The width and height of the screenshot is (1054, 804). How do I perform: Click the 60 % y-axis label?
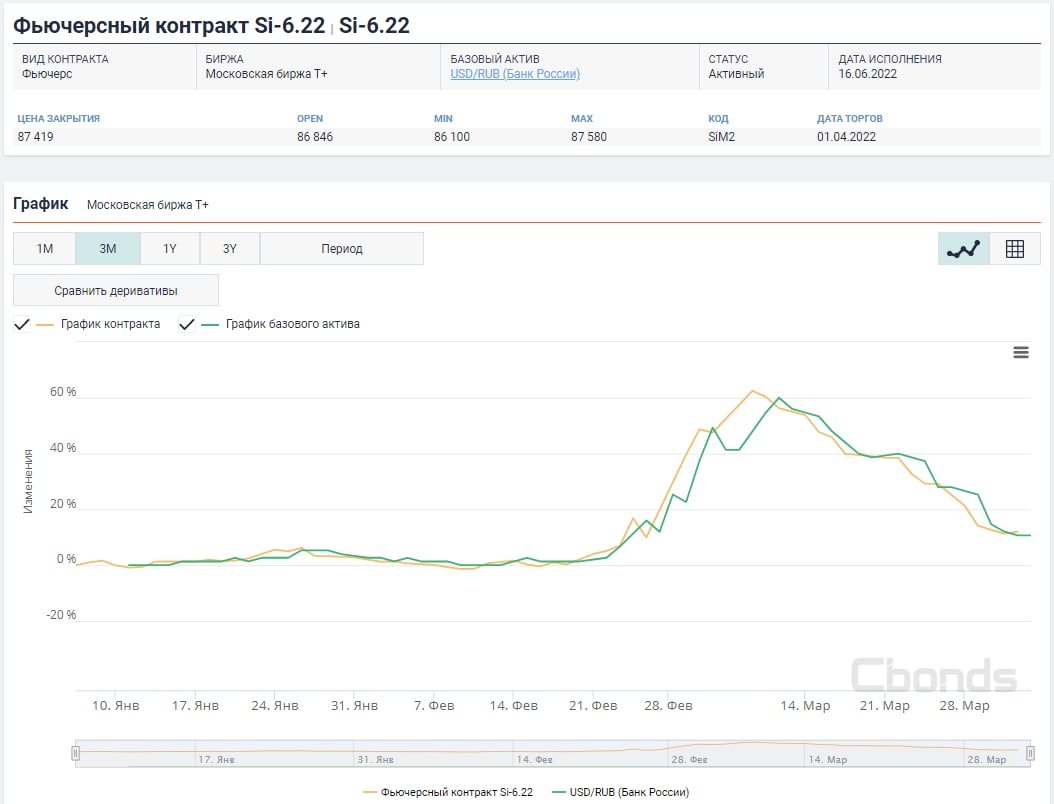pos(63,392)
